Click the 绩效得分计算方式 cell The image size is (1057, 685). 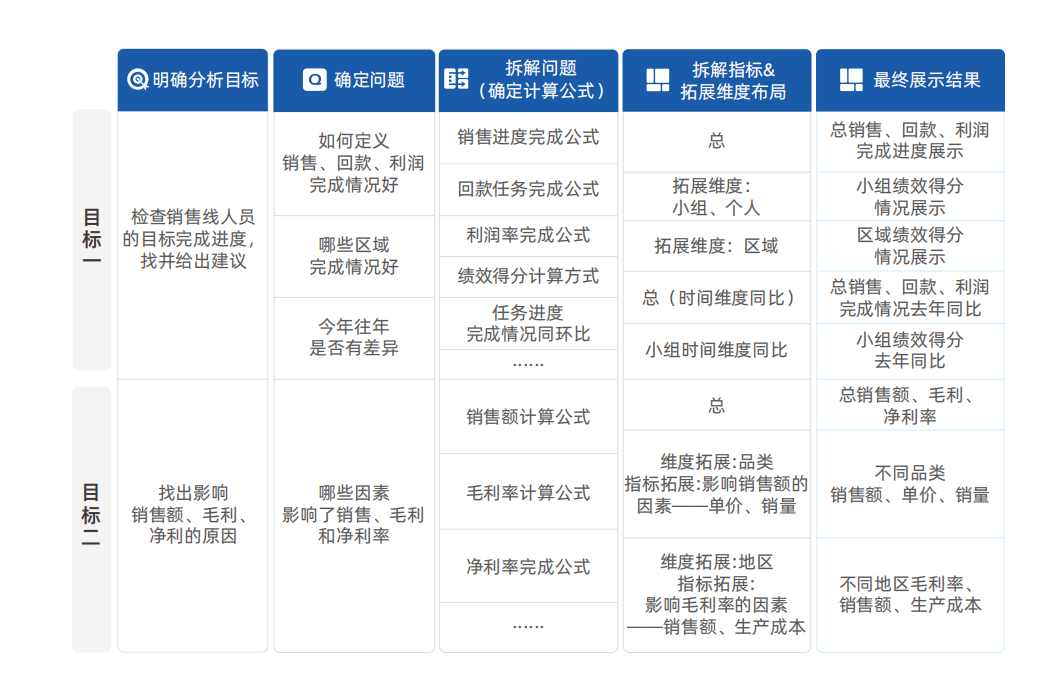[x=528, y=276]
